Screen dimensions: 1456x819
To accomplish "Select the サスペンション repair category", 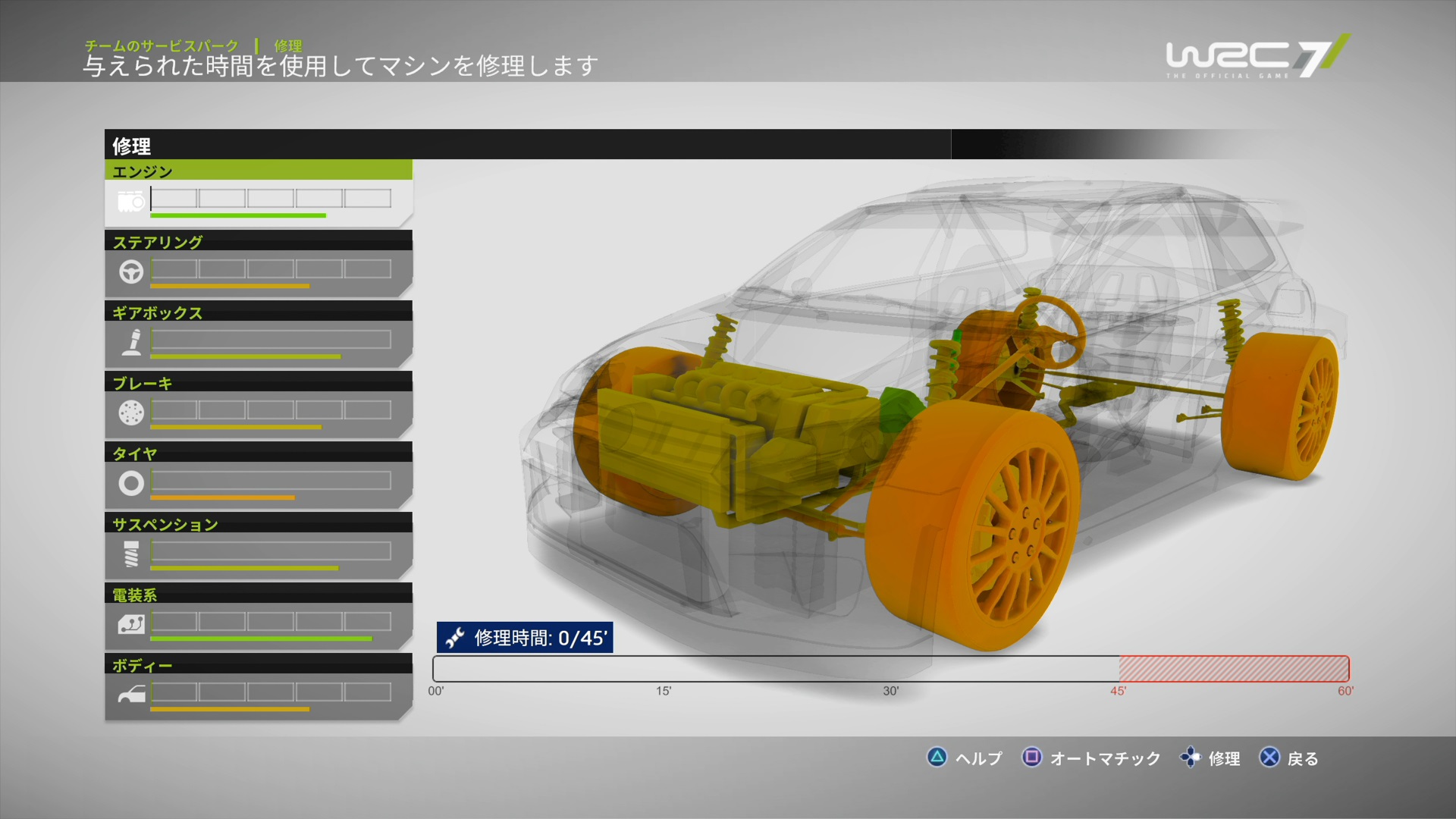I will 165,524.
